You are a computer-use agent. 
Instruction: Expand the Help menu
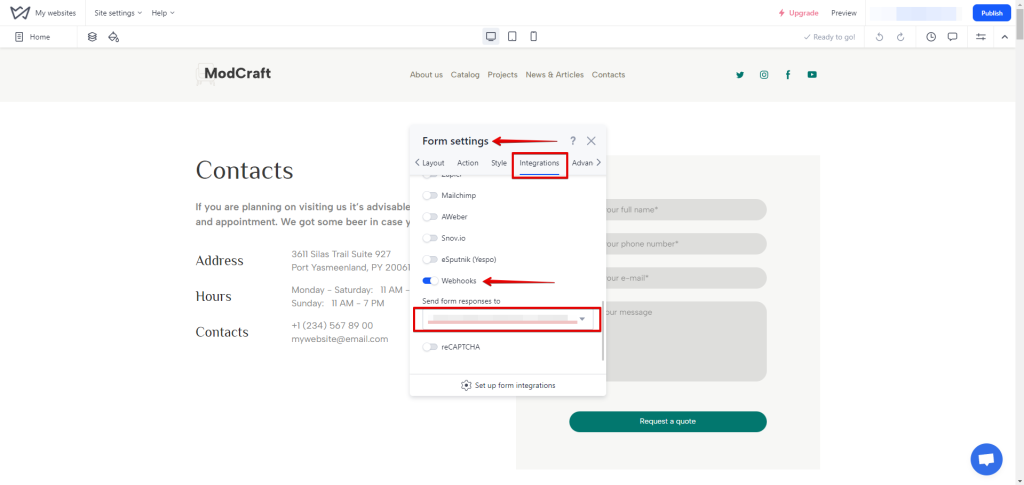163,13
